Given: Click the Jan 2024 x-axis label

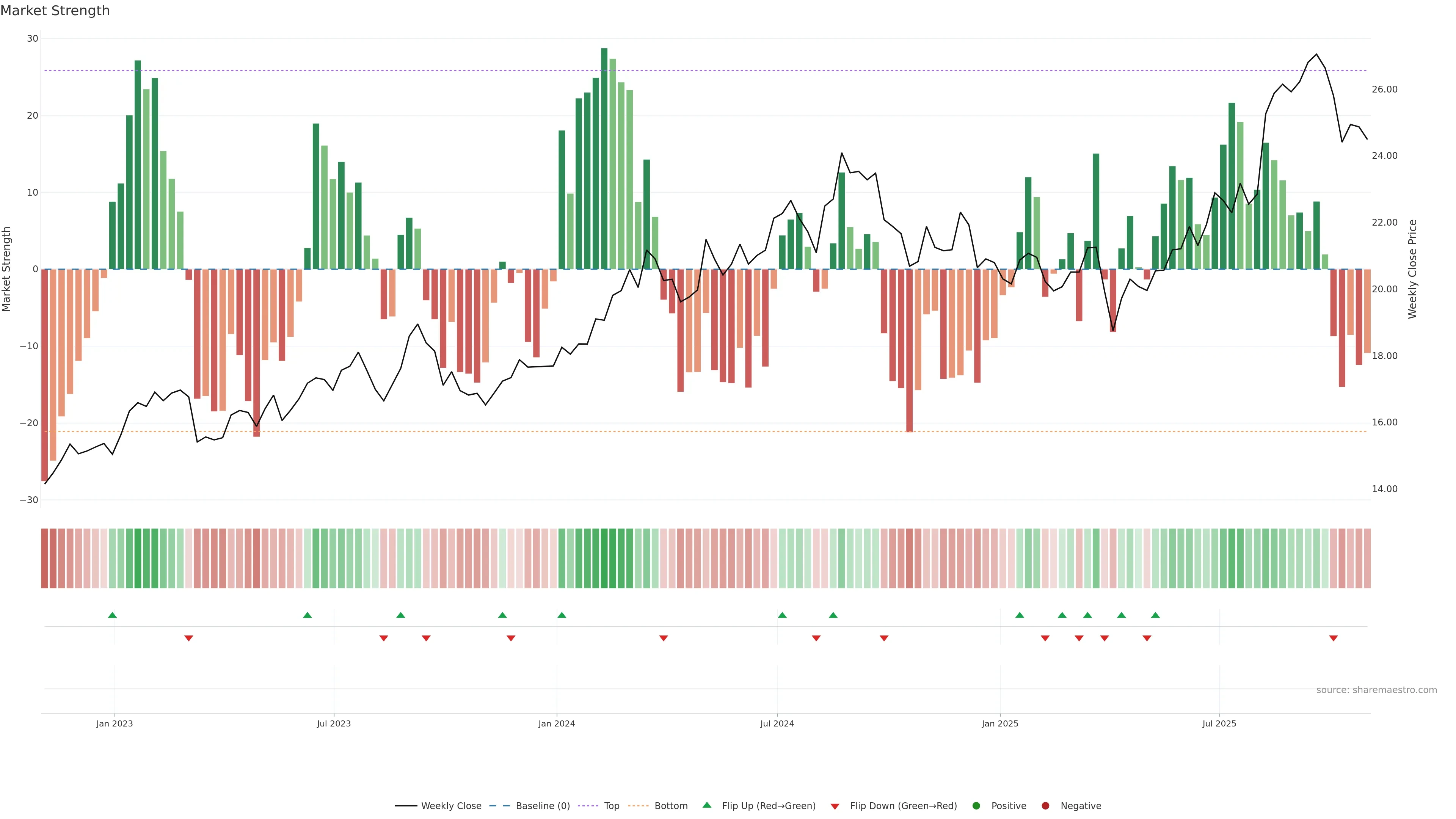Looking at the screenshot, I should tap(556, 723).
